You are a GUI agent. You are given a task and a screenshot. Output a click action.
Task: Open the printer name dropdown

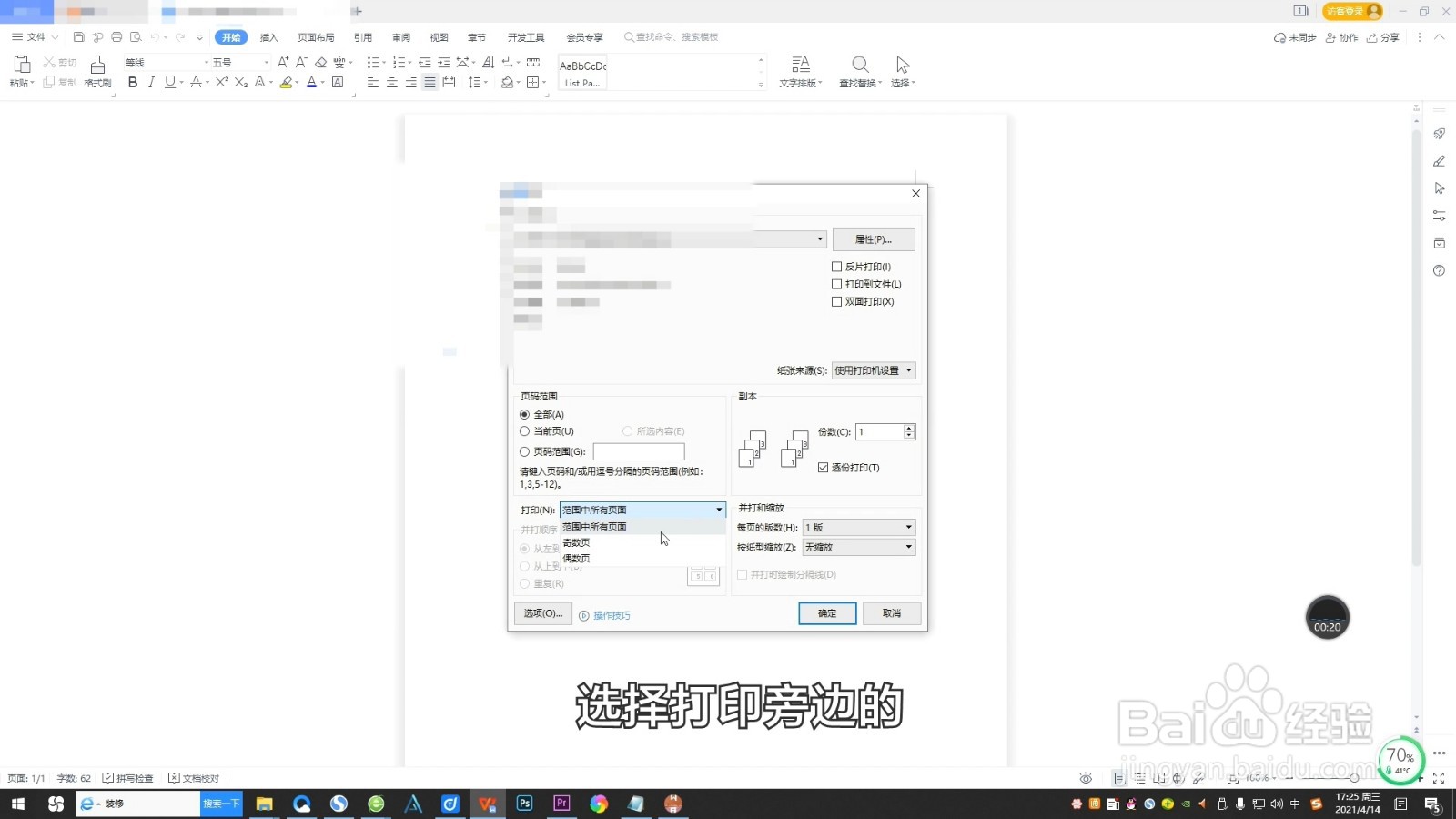[x=820, y=239]
